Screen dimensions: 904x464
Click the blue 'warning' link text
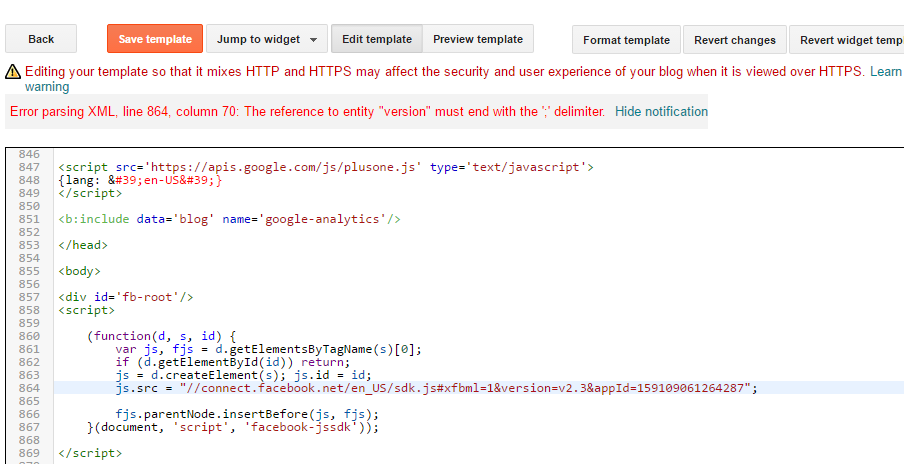(x=47, y=87)
